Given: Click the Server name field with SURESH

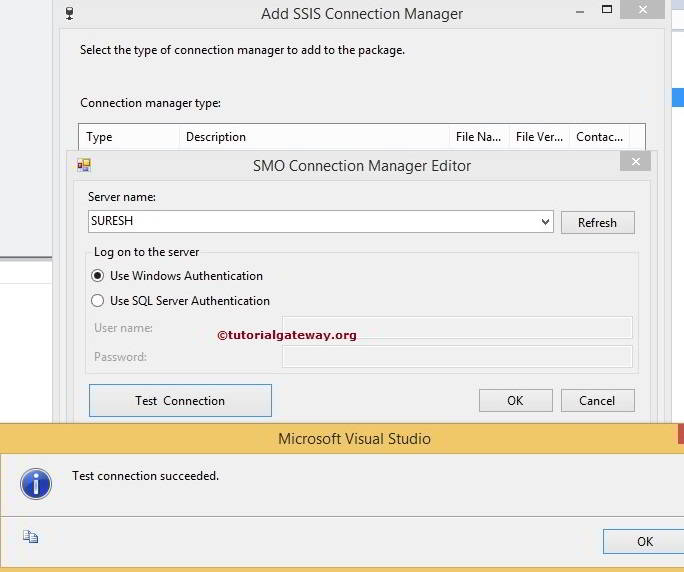Looking at the screenshot, I should tap(321, 222).
